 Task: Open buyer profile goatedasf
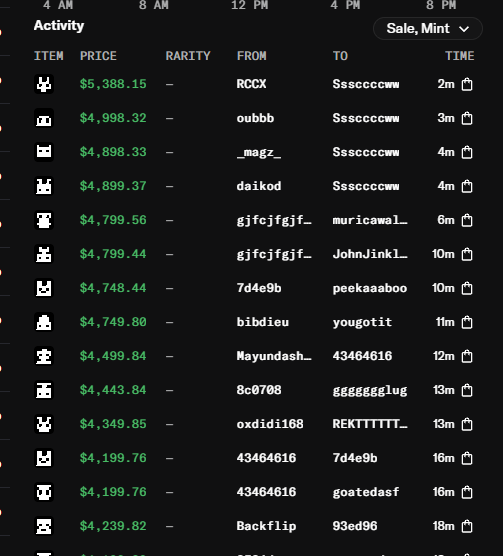pos(366,492)
